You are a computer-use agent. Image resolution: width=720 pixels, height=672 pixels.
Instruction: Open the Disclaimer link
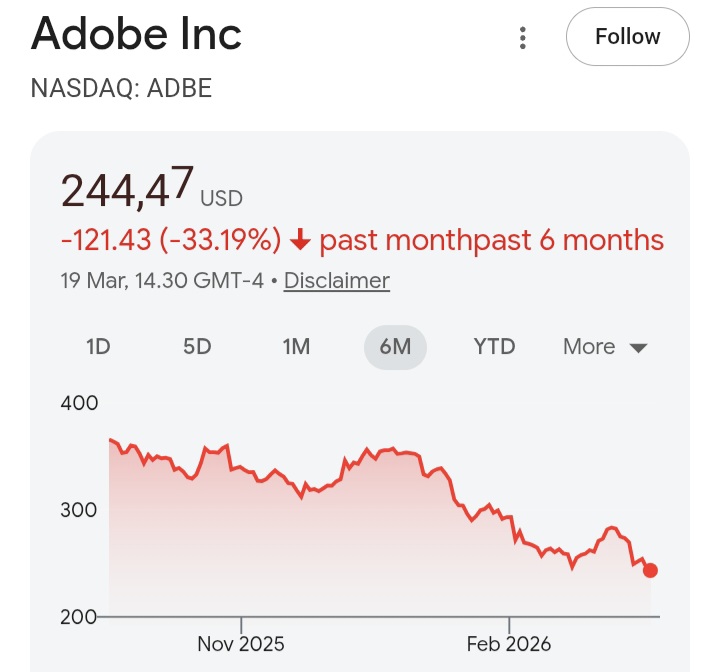tap(337, 281)
